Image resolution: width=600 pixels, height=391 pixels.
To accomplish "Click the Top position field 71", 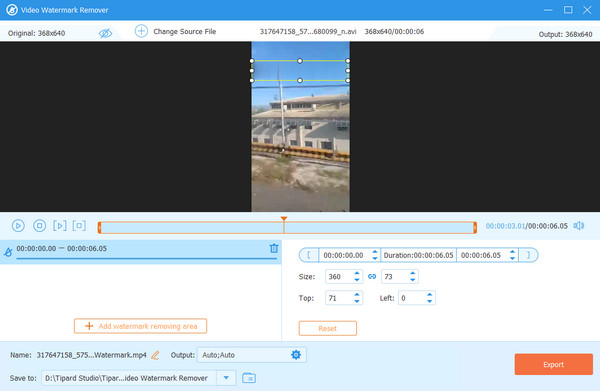I will (339, 298).
